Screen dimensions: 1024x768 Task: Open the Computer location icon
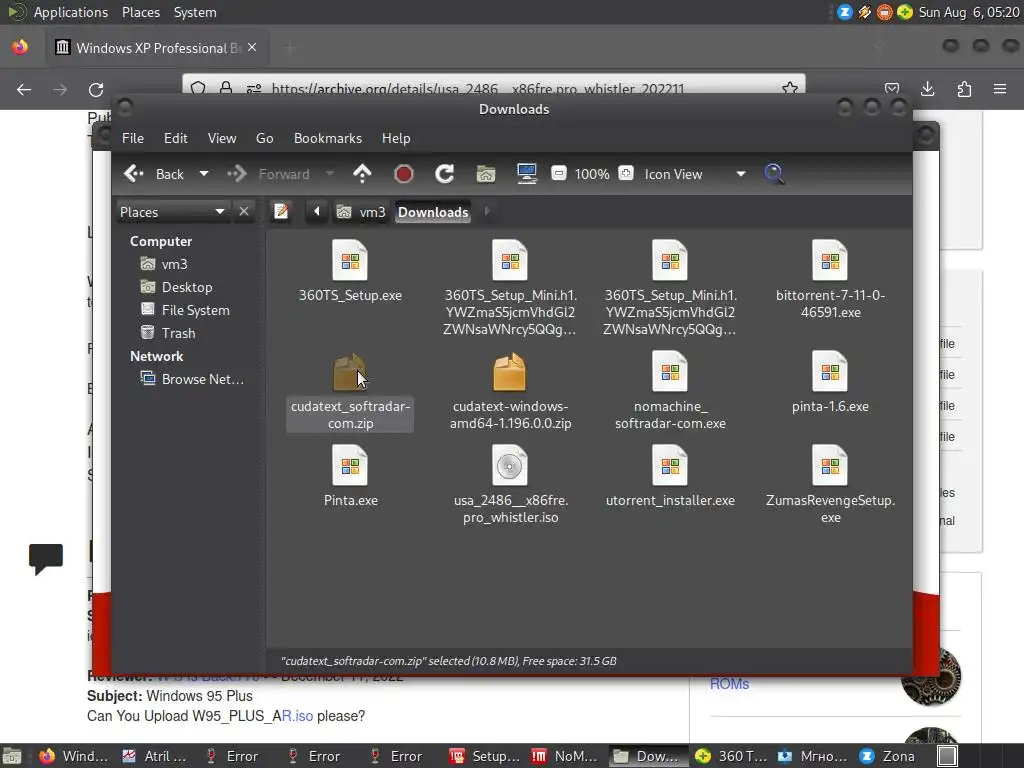[x=526, y=174]
